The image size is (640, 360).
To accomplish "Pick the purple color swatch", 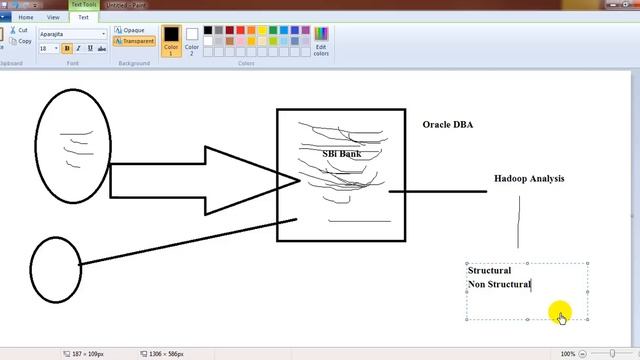I will point(305,30).
